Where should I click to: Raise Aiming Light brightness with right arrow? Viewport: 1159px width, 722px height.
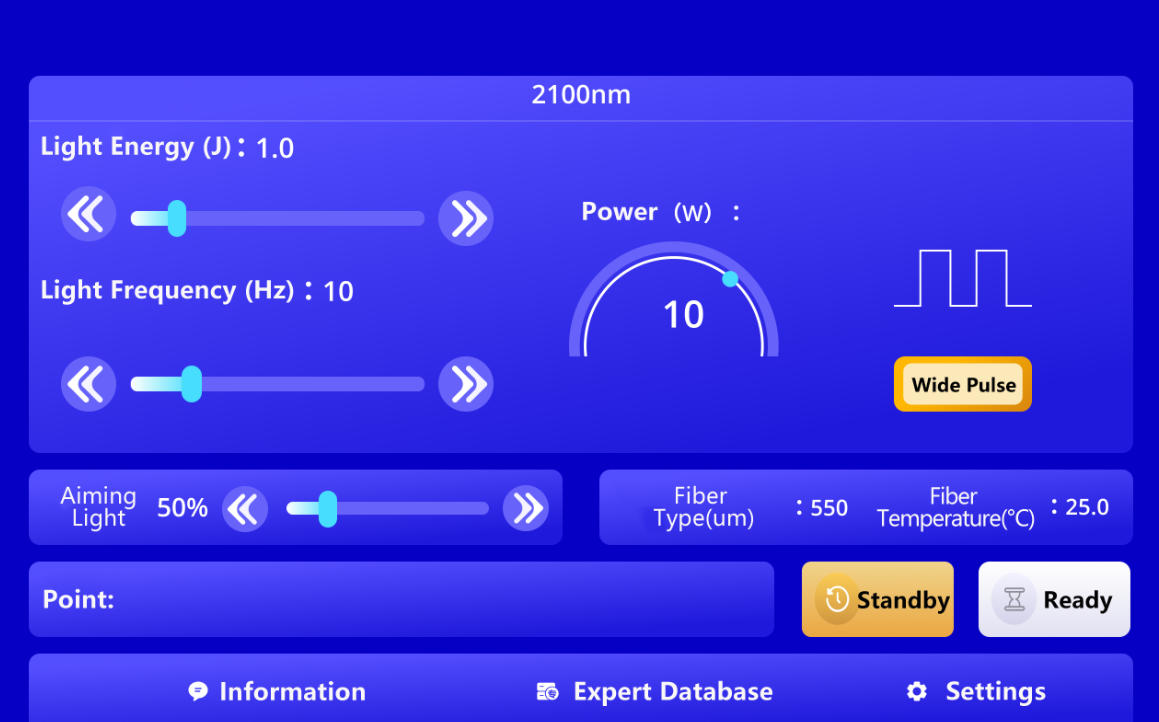tap(525, 509)
